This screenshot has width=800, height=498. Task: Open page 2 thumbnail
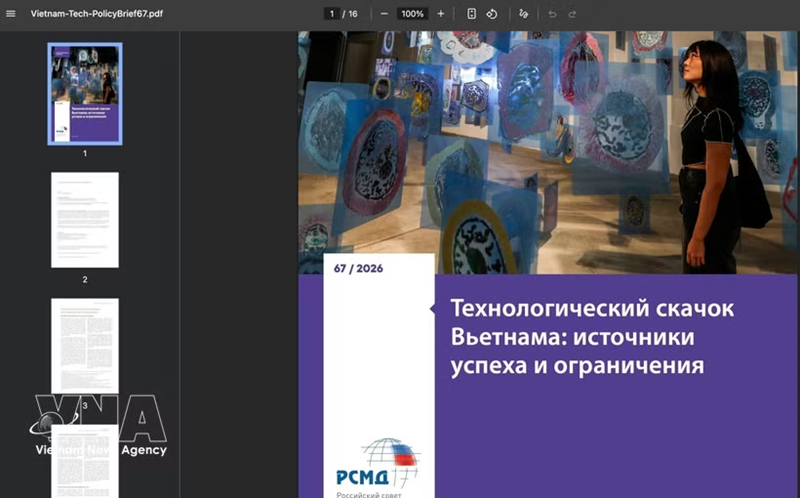click(85, 220)
